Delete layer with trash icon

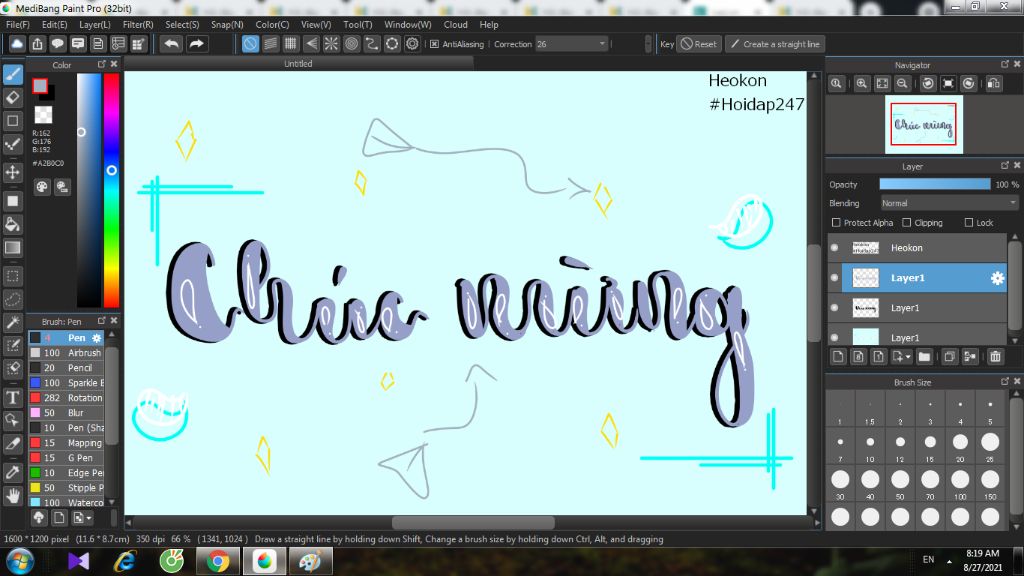click(995, 357)
